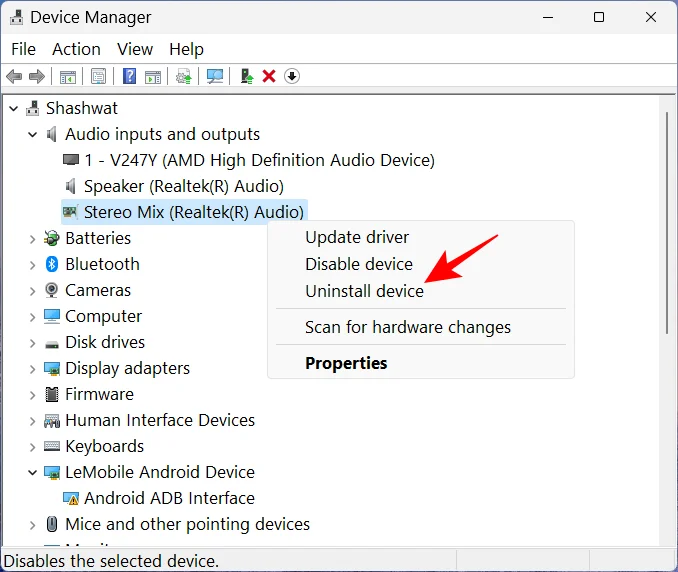The image size is (678, 572).
Task: Click the Human Interface Devices icon
Action: coord(52,421)
